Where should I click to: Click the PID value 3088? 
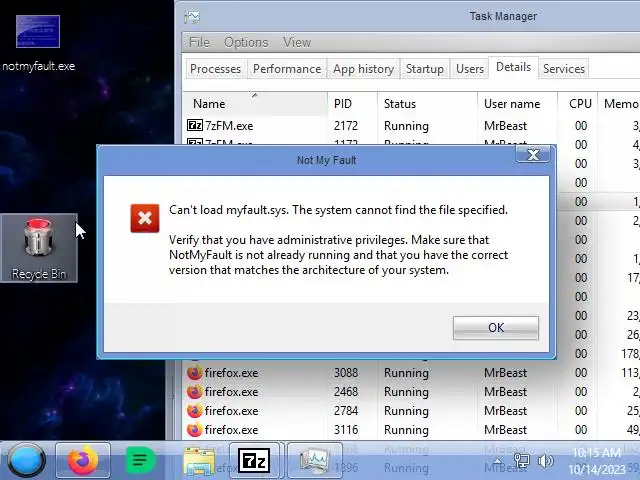(x=346, y=373)
